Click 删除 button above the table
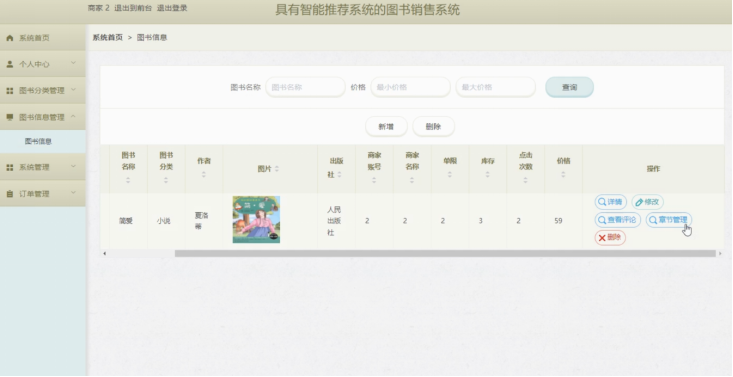Screen dimensions: 733x377 (433, 127)
